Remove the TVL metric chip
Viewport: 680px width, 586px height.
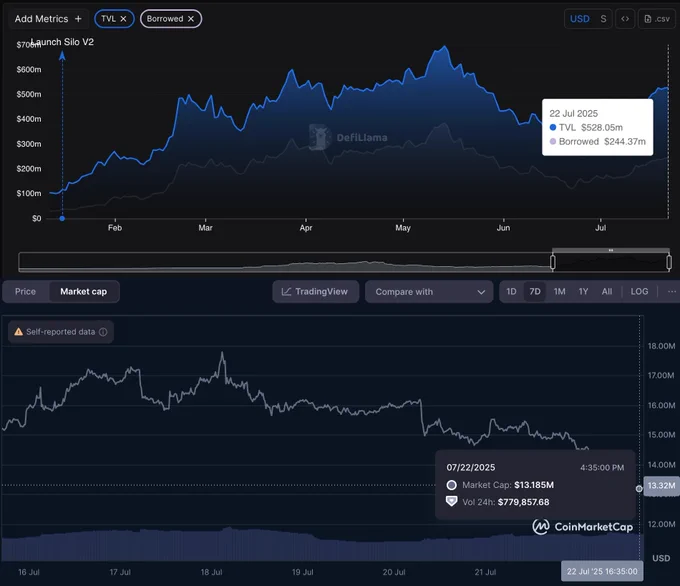click(123, 19)
